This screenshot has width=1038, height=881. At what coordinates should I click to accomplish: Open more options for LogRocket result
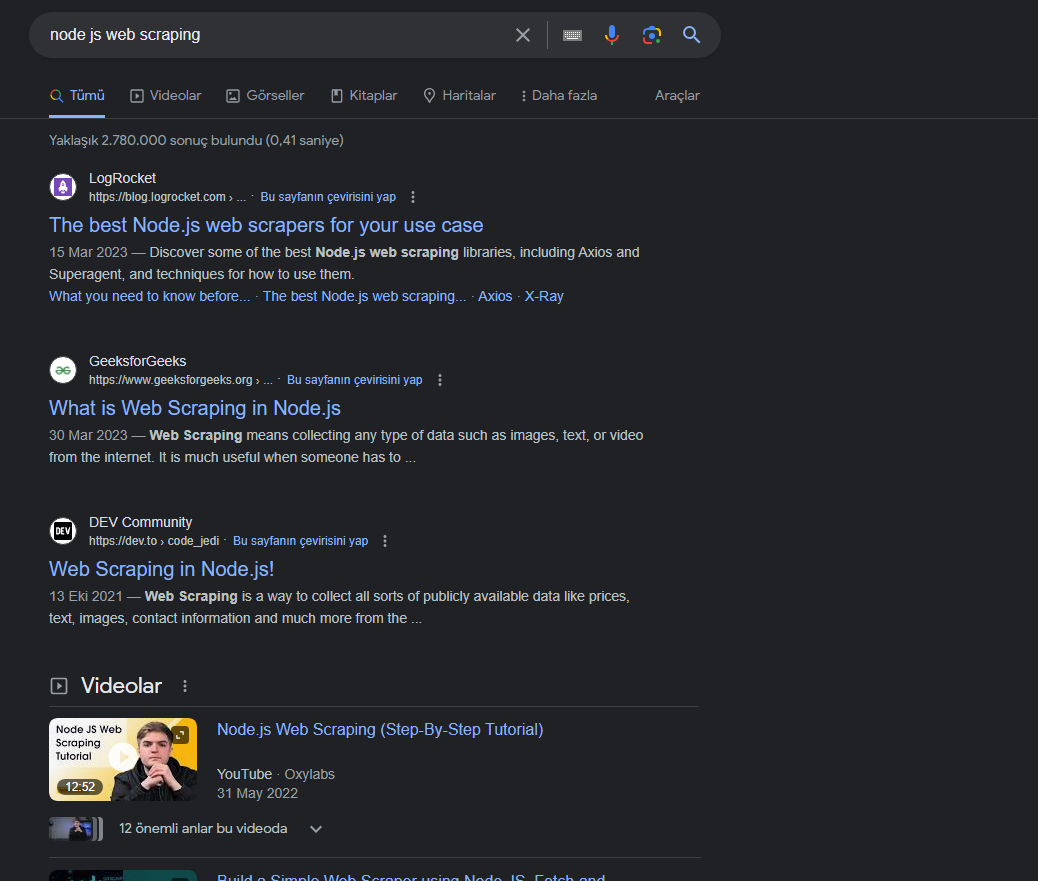click(x=413, y=197)
